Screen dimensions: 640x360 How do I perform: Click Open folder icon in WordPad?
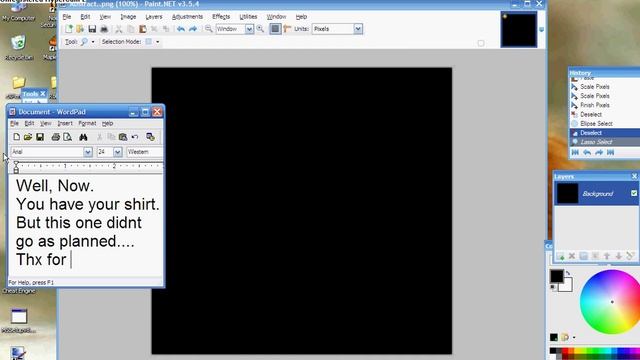point(28,137)
